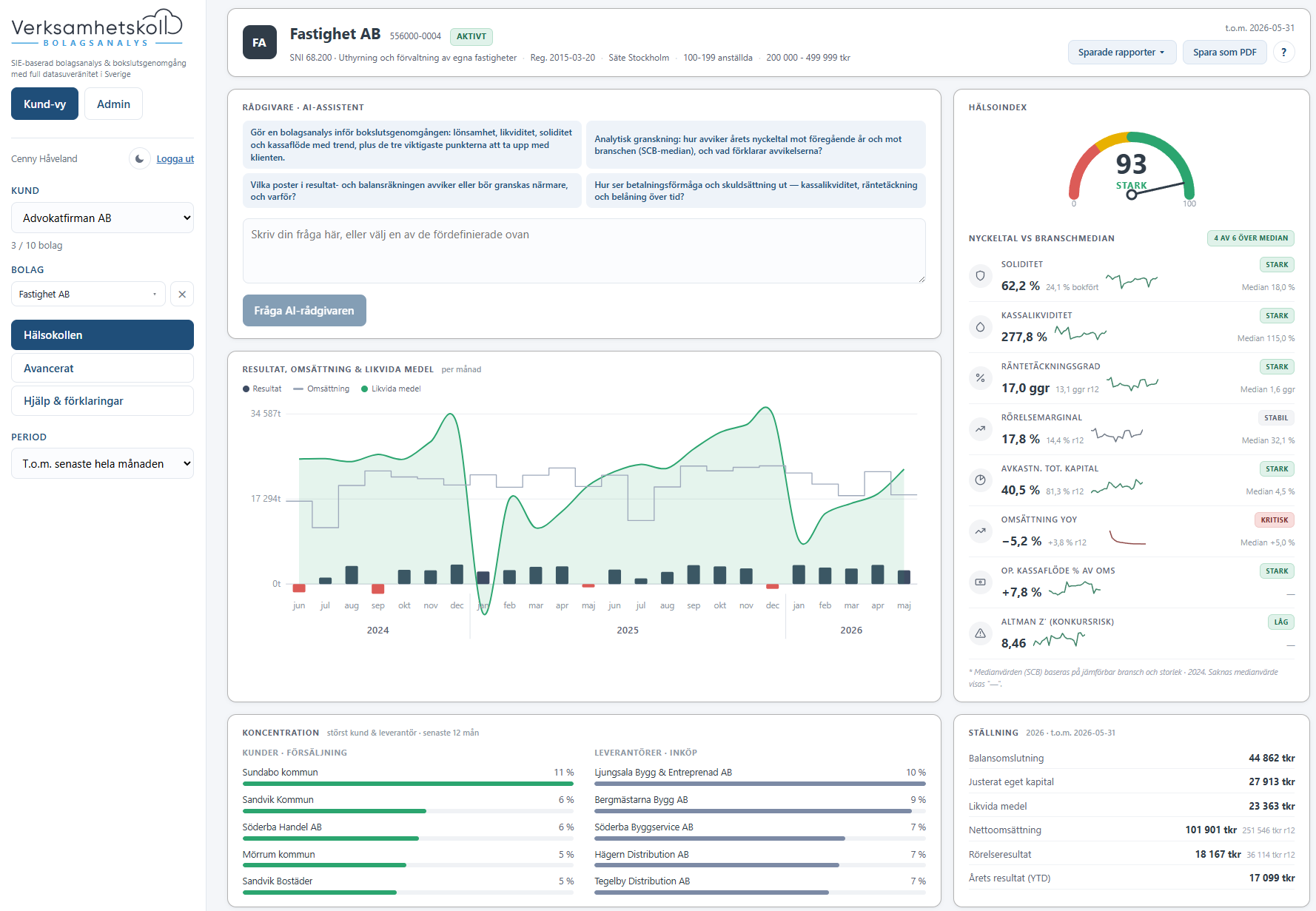Click Kassalikviditet 277,8 % value
This screenshot has width=1316, height=911.
[1024, 337]
